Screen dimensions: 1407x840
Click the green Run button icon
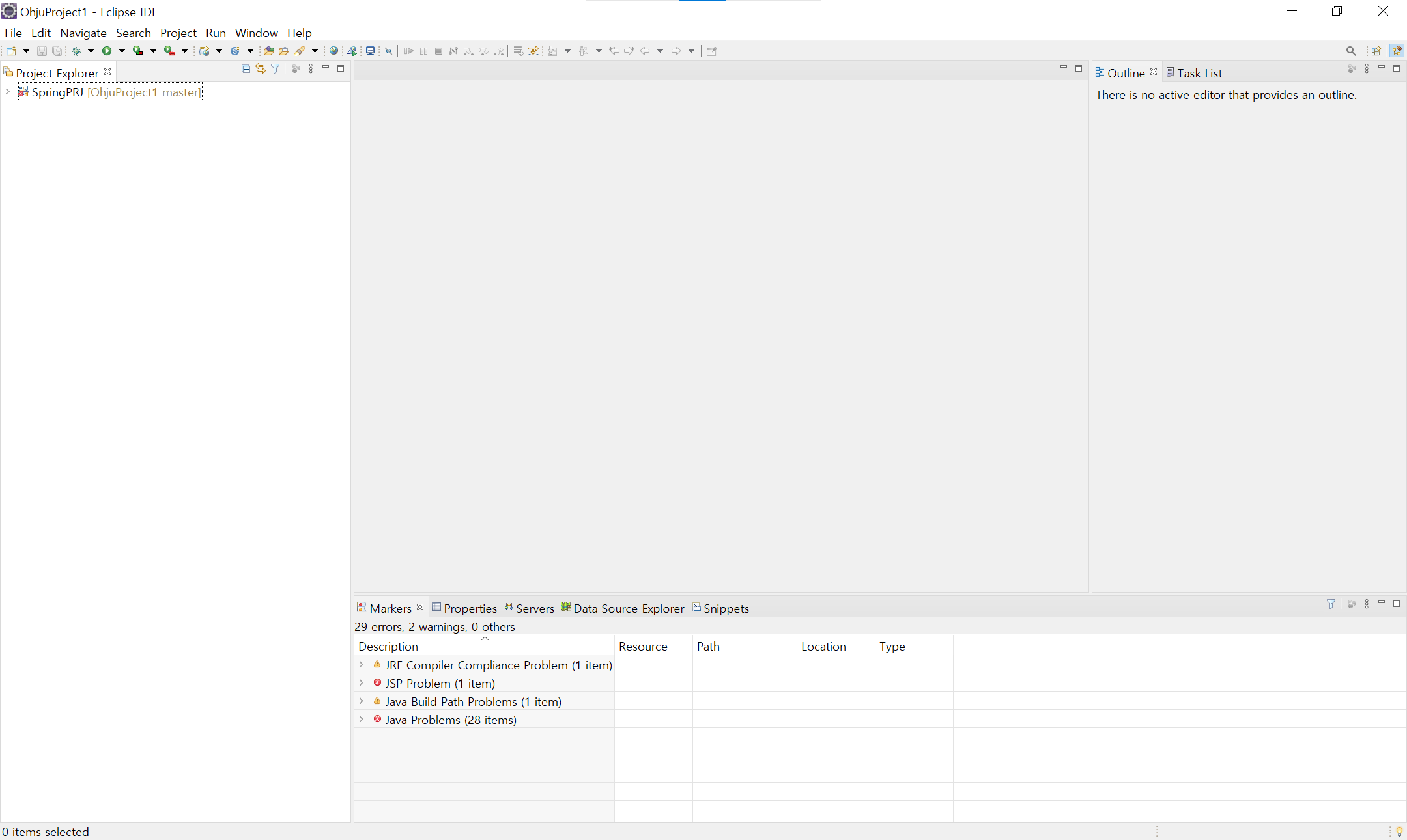tap(107, 51)
